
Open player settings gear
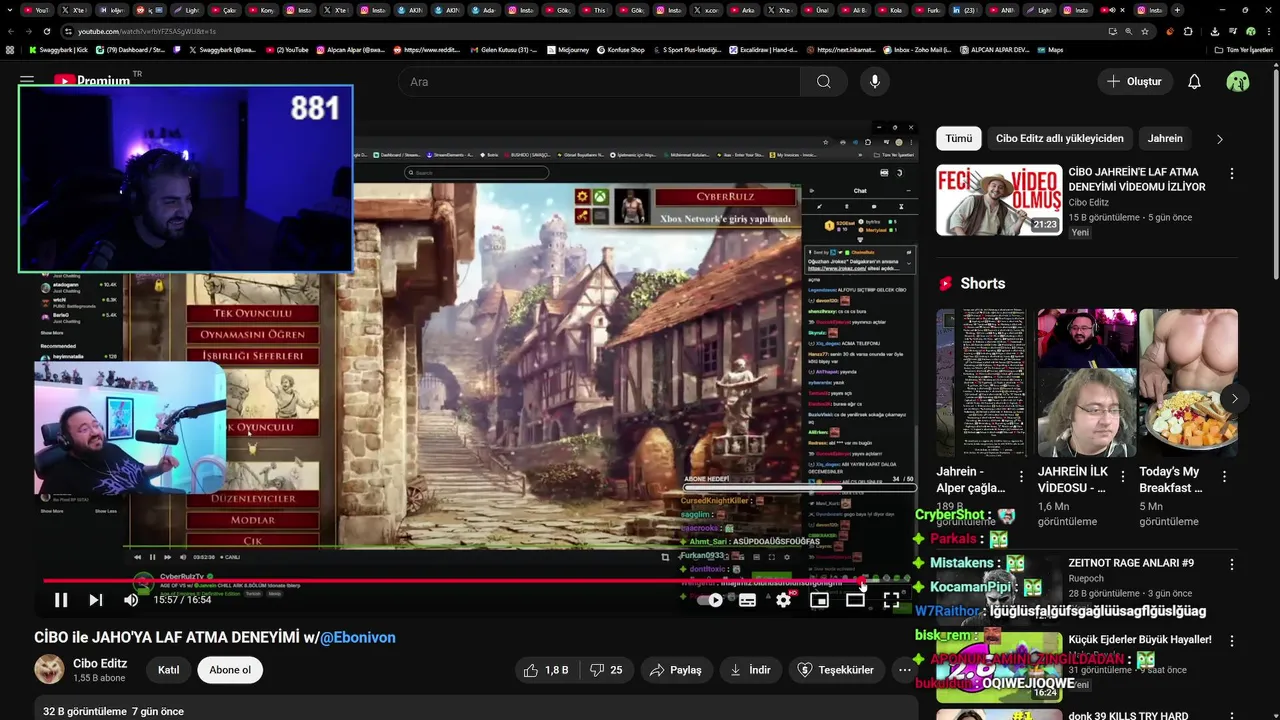[783, 600]
